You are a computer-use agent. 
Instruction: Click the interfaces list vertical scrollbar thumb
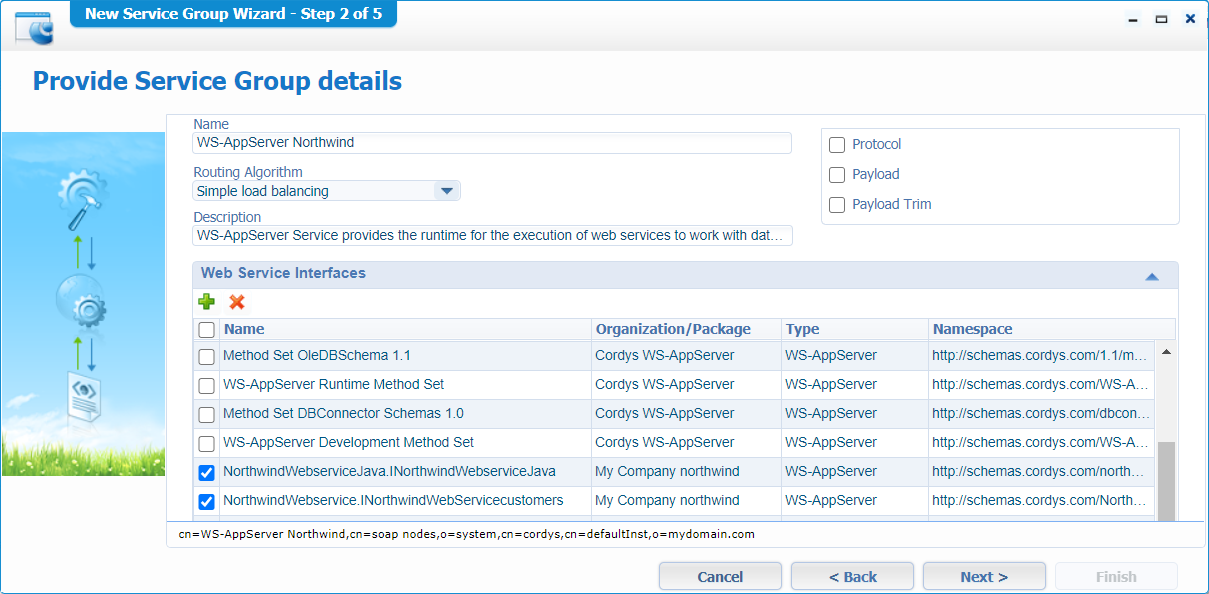pos(1166,480)
